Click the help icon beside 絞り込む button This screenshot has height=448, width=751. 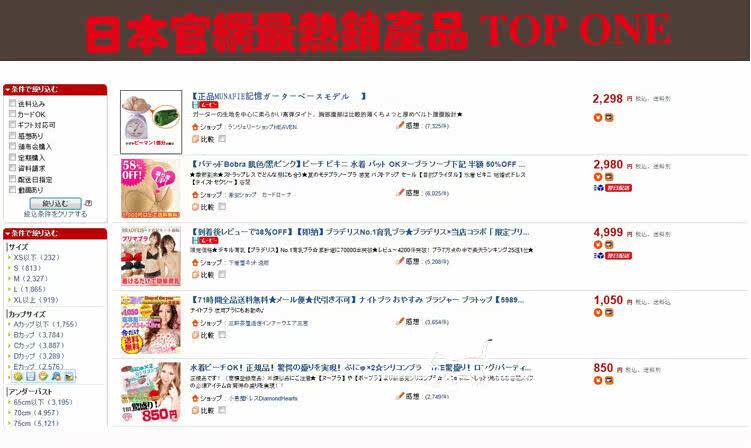(89, 203)
